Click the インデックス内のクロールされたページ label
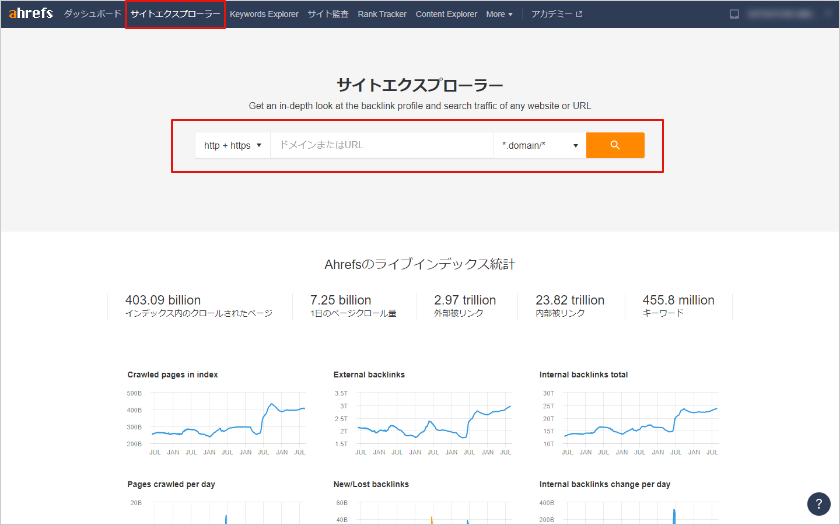Viewport: 840px width, 525px height. point(199,313)
